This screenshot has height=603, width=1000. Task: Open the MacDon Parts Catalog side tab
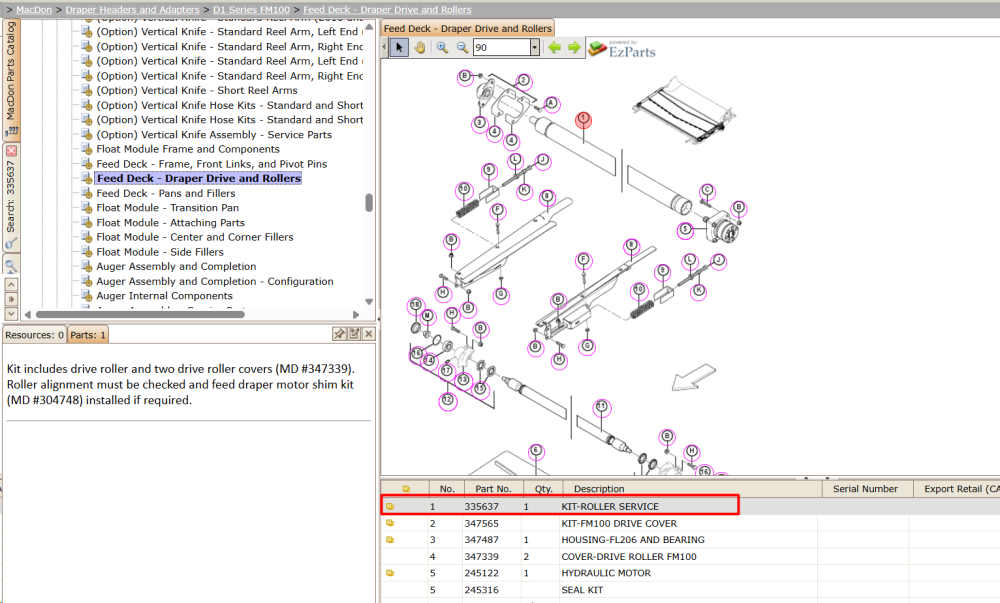click(11, 78)
